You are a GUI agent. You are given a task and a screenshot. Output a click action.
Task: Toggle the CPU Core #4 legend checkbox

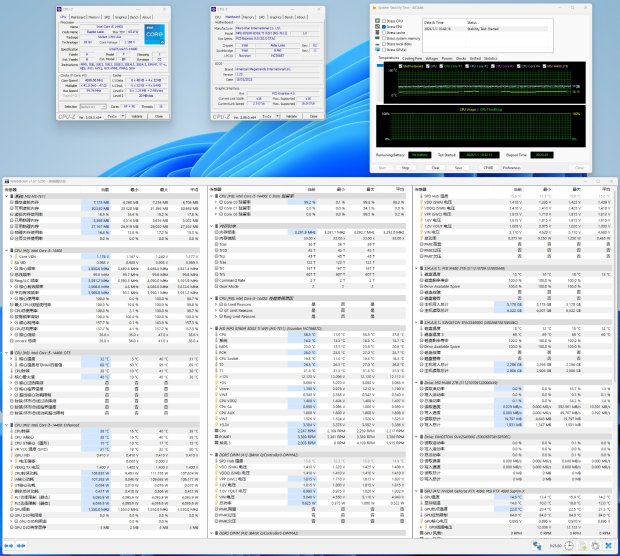519,66
